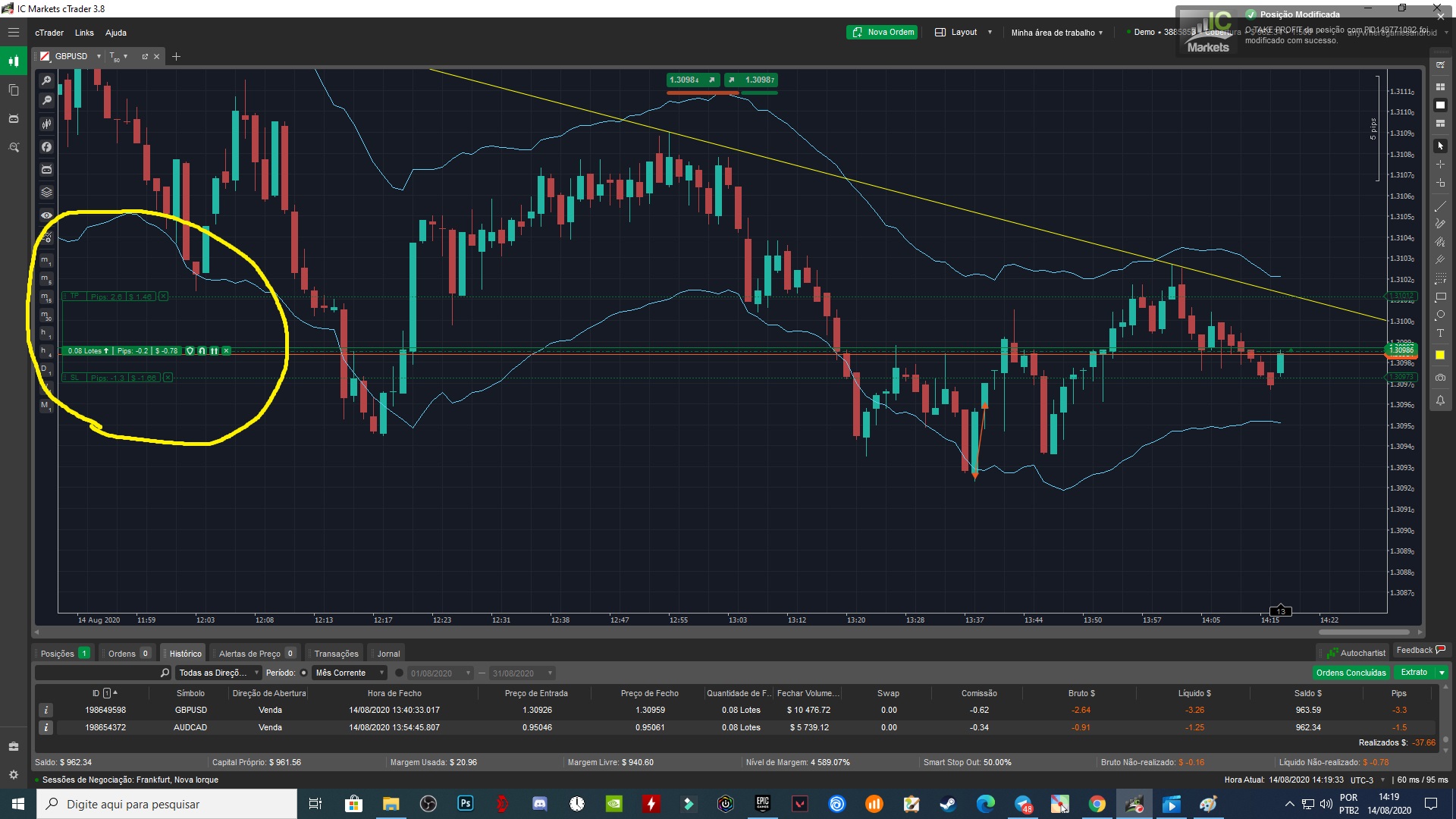
Task: Open the Mês Corrente period dropdown
Action: point(350,673)
